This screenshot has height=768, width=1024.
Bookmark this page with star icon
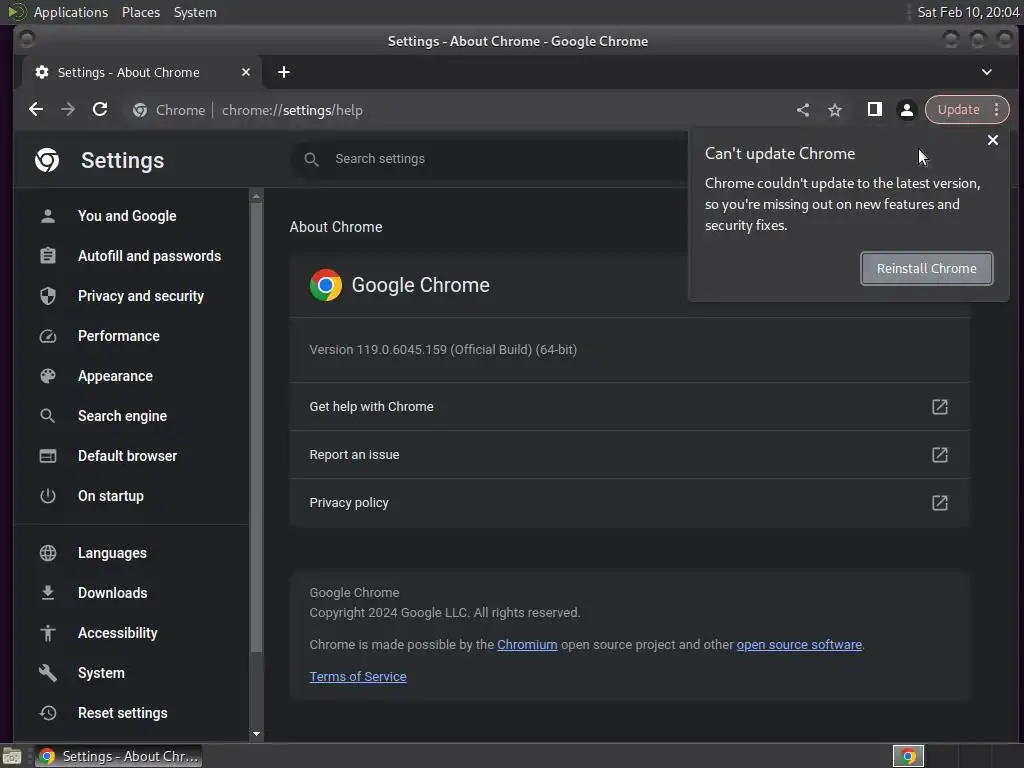point(835,110)
